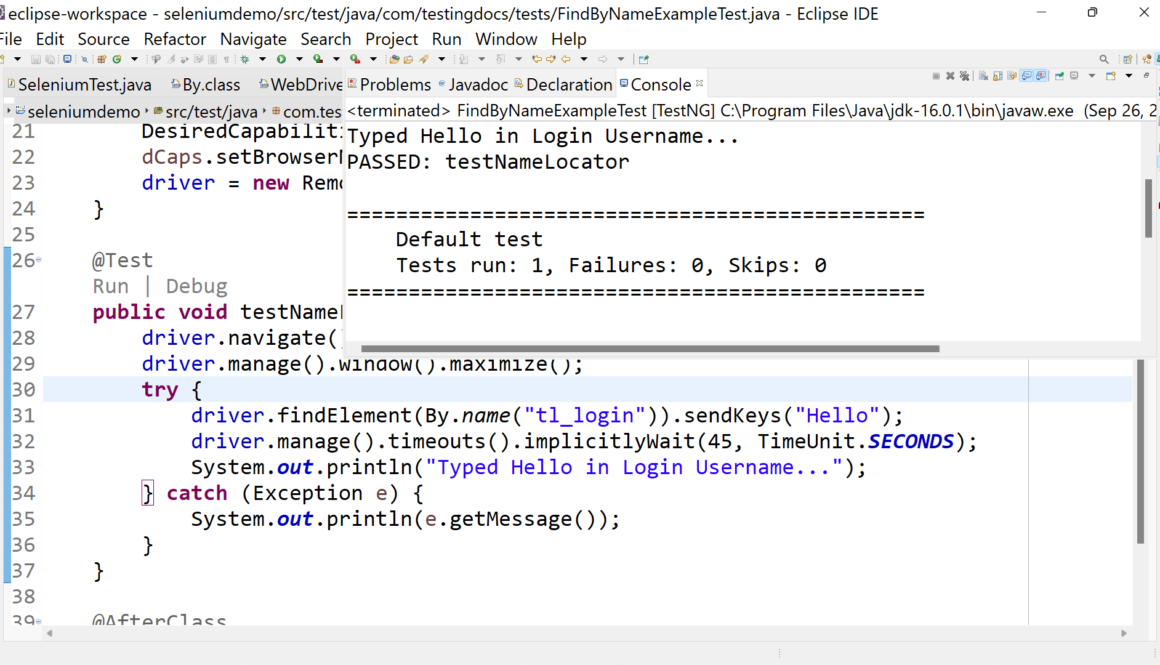Open the Source menu
The height and width of the screenshot is (665, 1160).
(104, 38)
